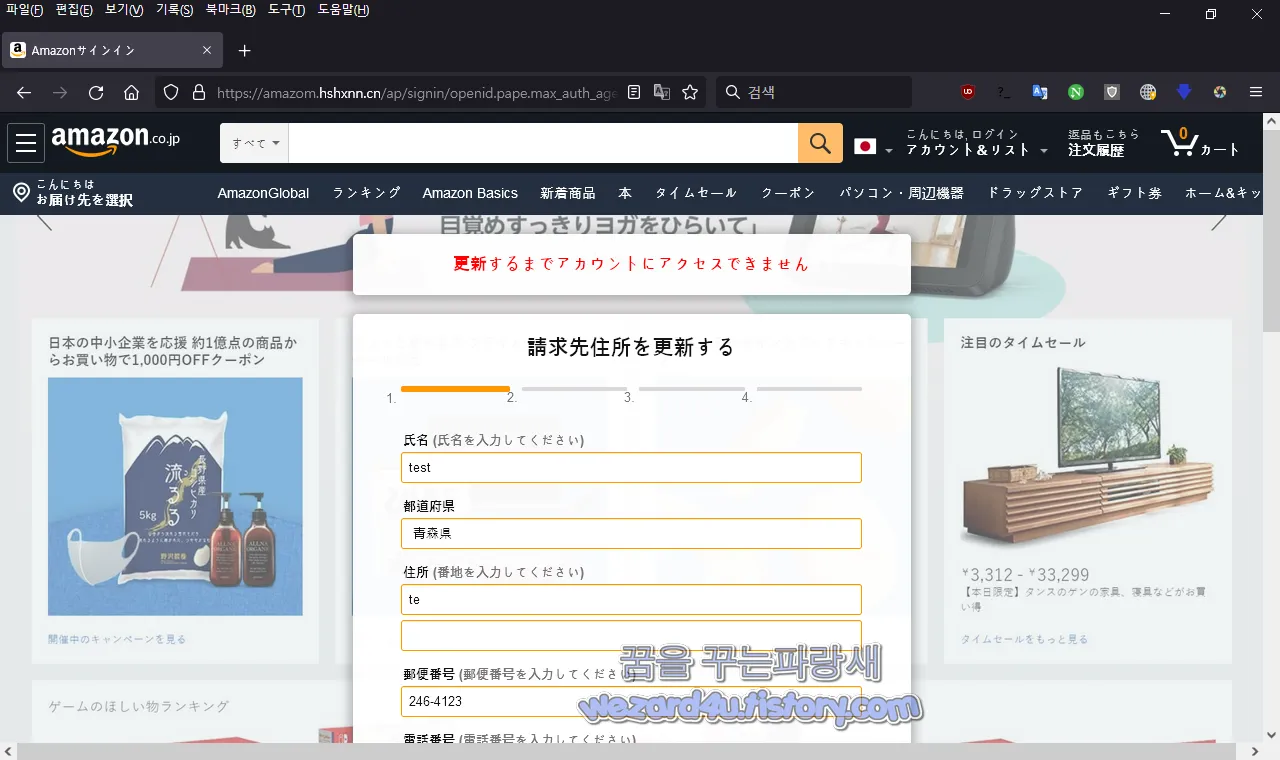
Task: Click 開催中のキャンペーンを見る link
Action: pos(117,639)
